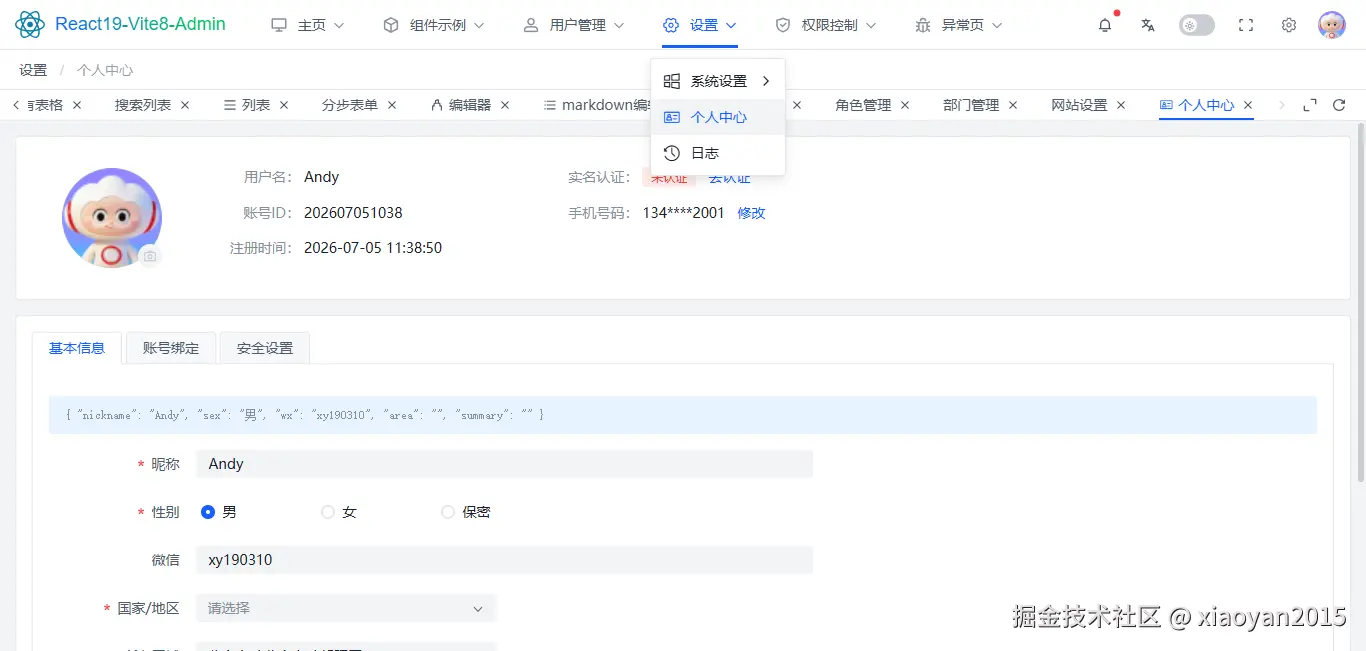The image size is (1366, 651).
Task: Open the 异常页 top menu
Action: [x=959, y=25]
